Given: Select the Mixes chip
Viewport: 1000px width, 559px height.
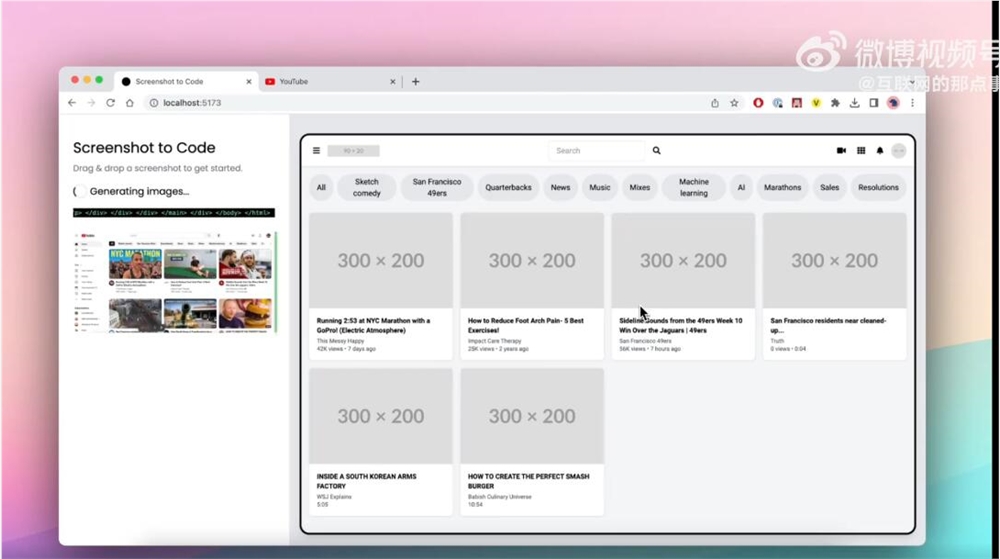Looking at the screenshot, I should pyautogui.click(x=640, y=187).
